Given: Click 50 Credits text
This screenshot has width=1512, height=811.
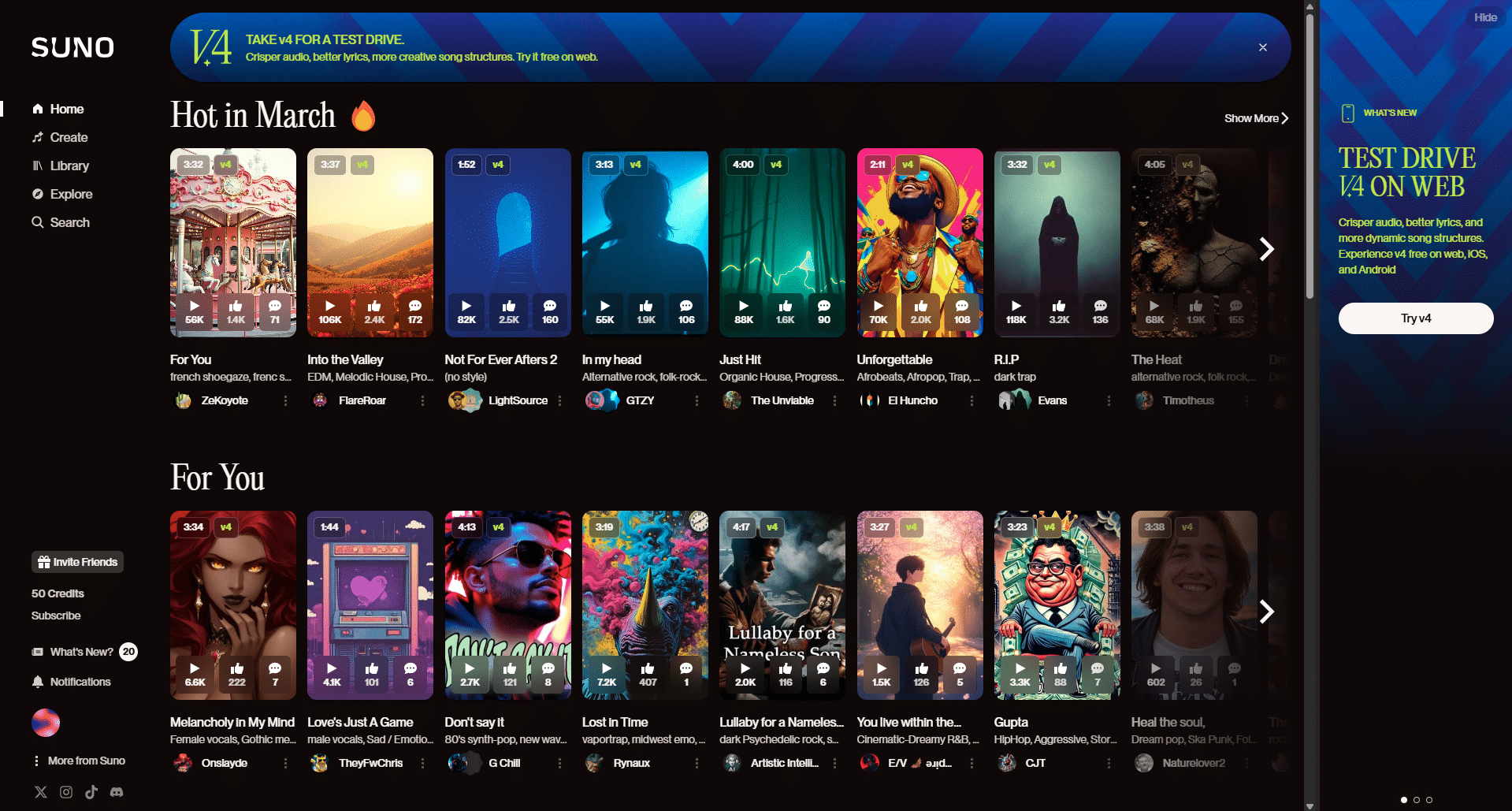Looking at the screenshot, I should coord(58,593).
